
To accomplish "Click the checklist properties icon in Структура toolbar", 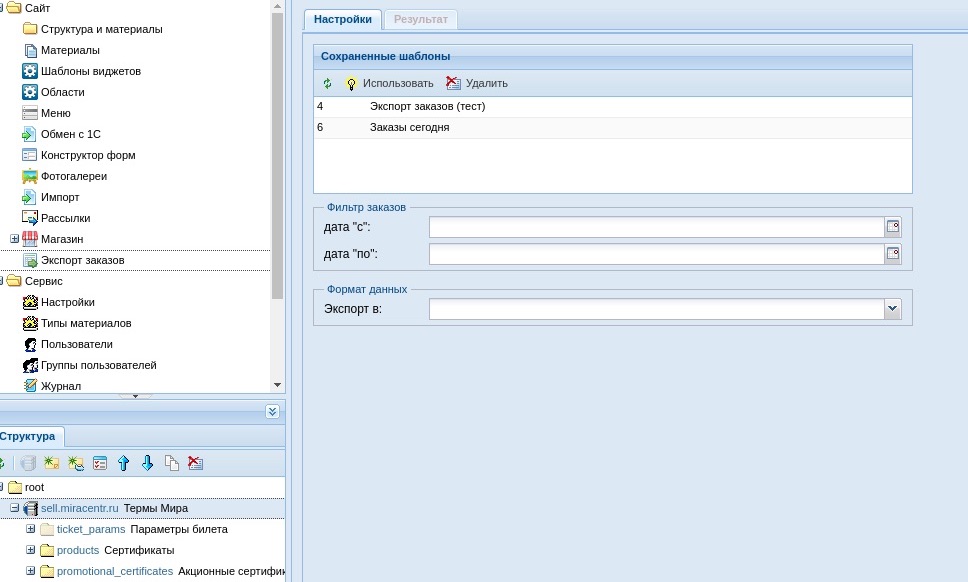I will [100, 463].
